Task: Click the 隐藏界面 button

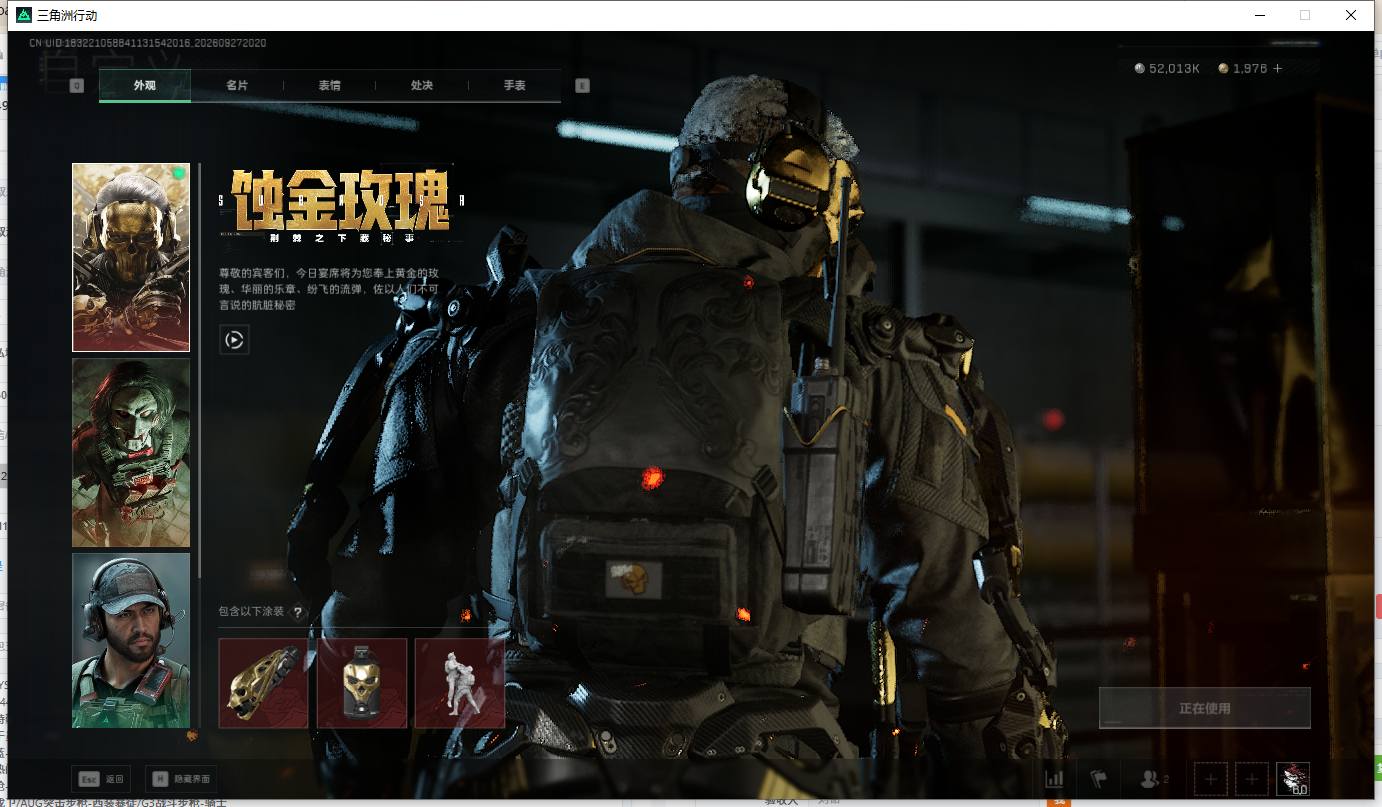Action: click(x=180, y=779)
